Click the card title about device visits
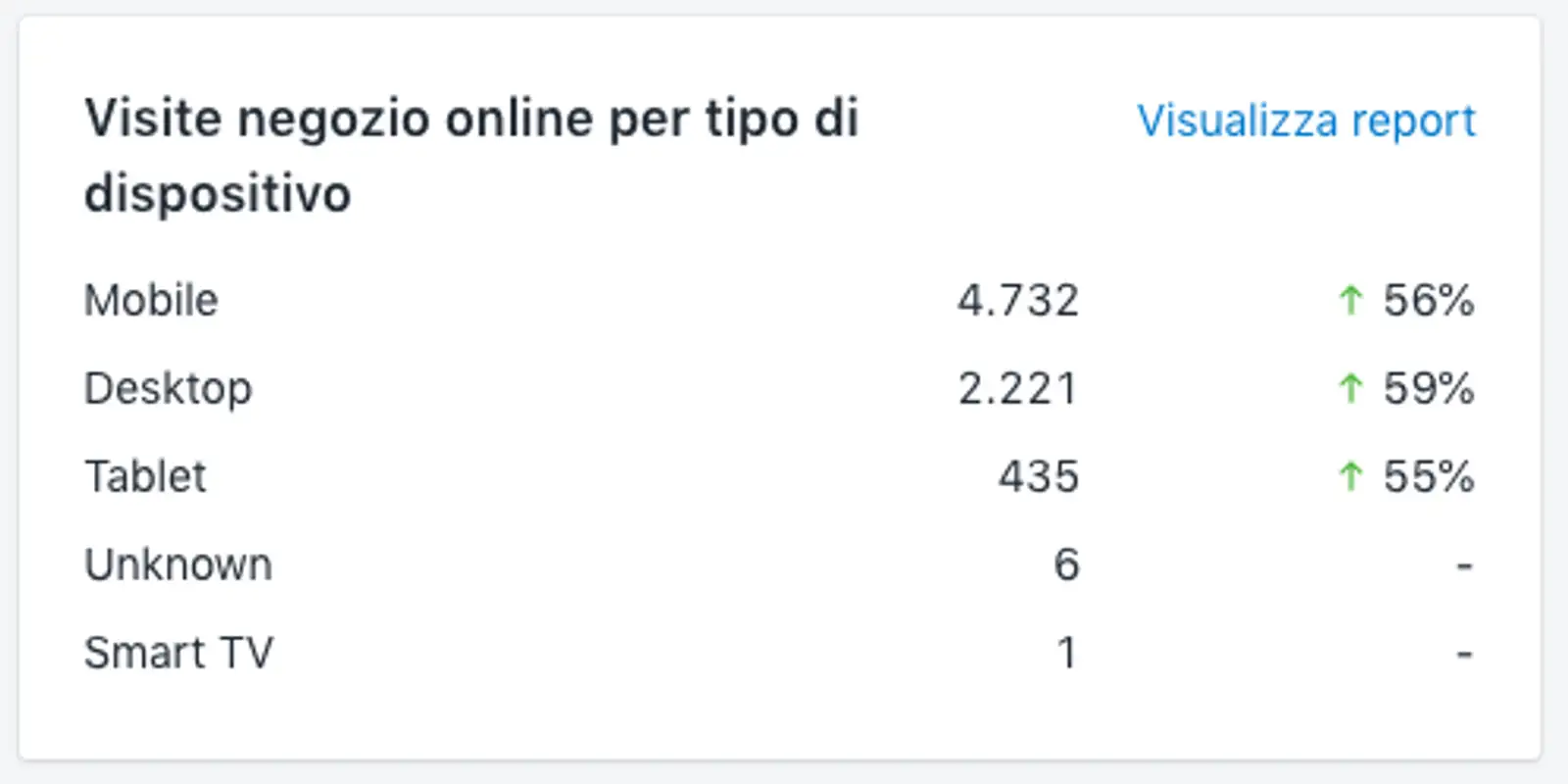This screenshot has width=1568, height=784. tap(472, 155)
